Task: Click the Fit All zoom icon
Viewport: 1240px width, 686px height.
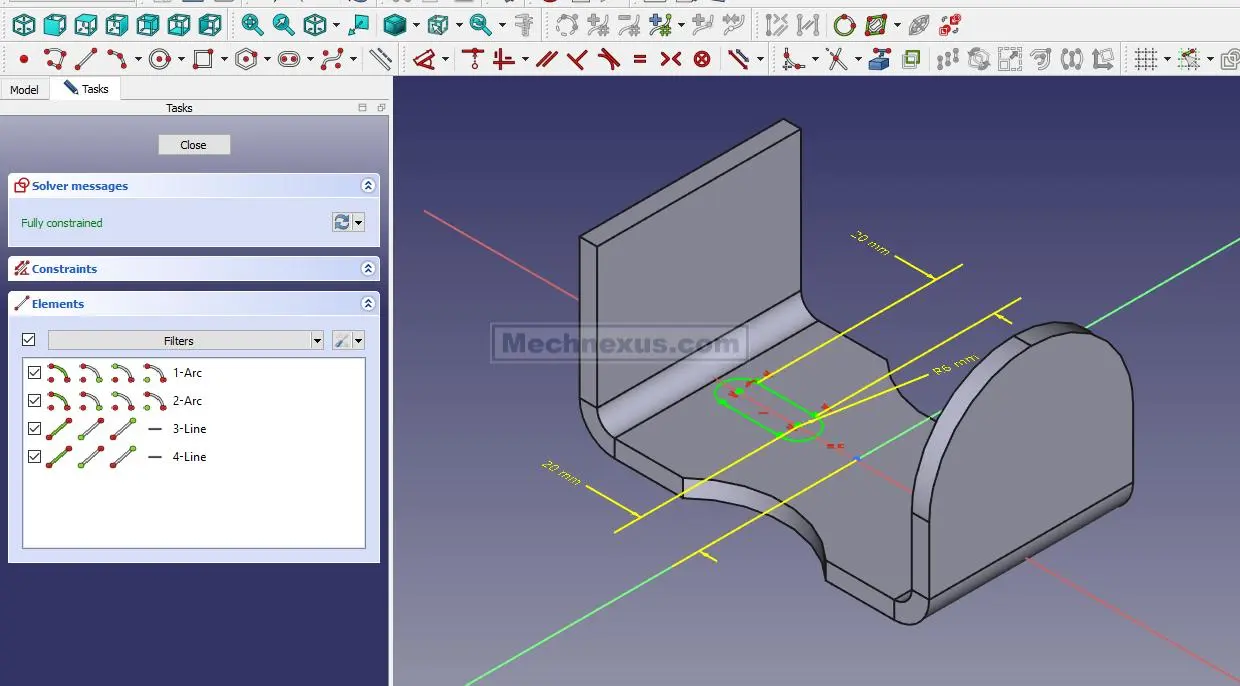Action: pyautogui.click(x=252, y=25)
